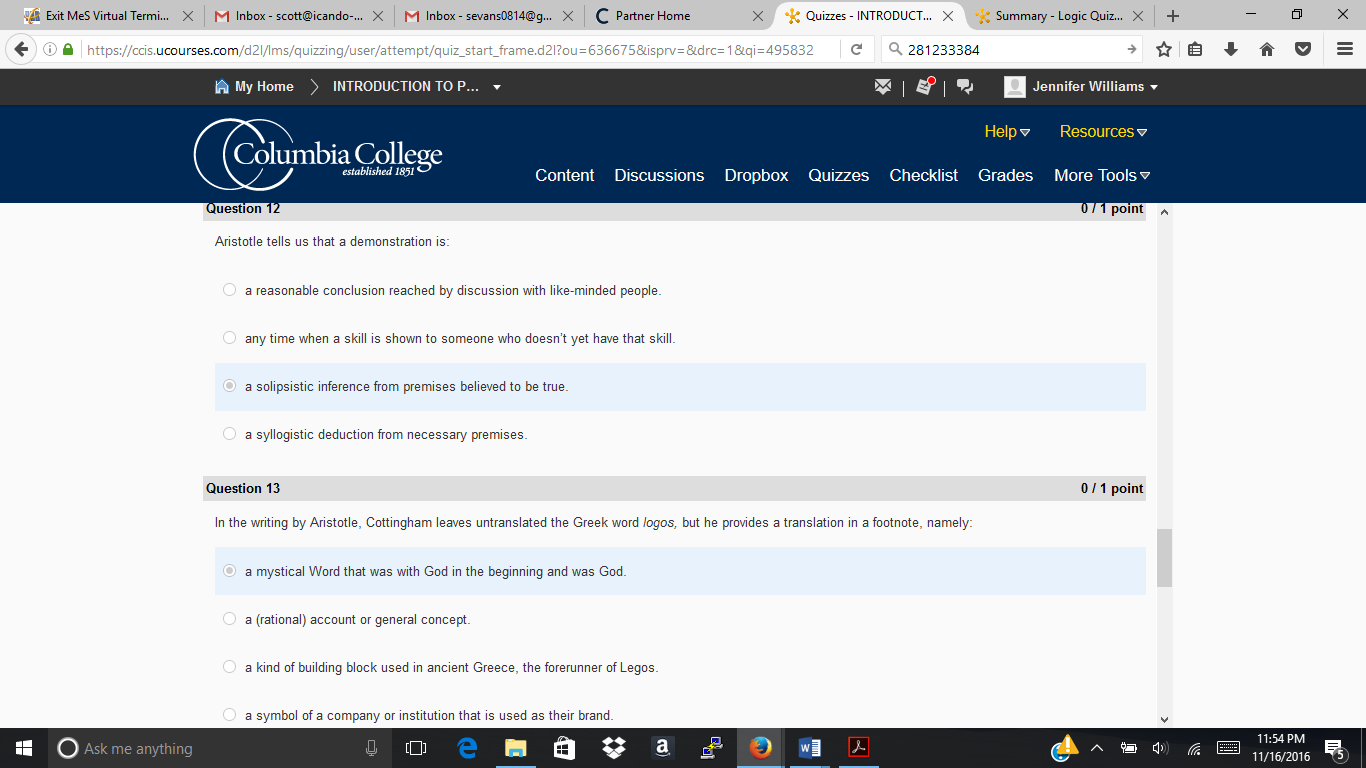Image resolution: width=1366 pixels, height=768 pixels.
Task: Open the Action Center notifications icon
Action: tap(1334, 748)
